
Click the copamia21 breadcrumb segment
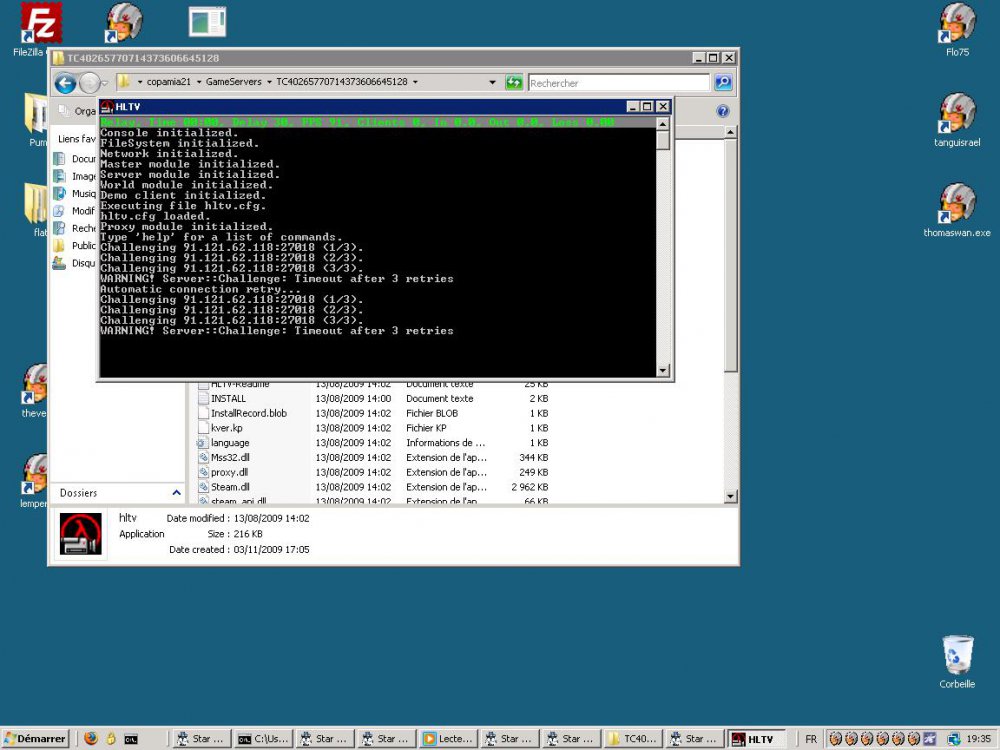click(x=167, y=82)
